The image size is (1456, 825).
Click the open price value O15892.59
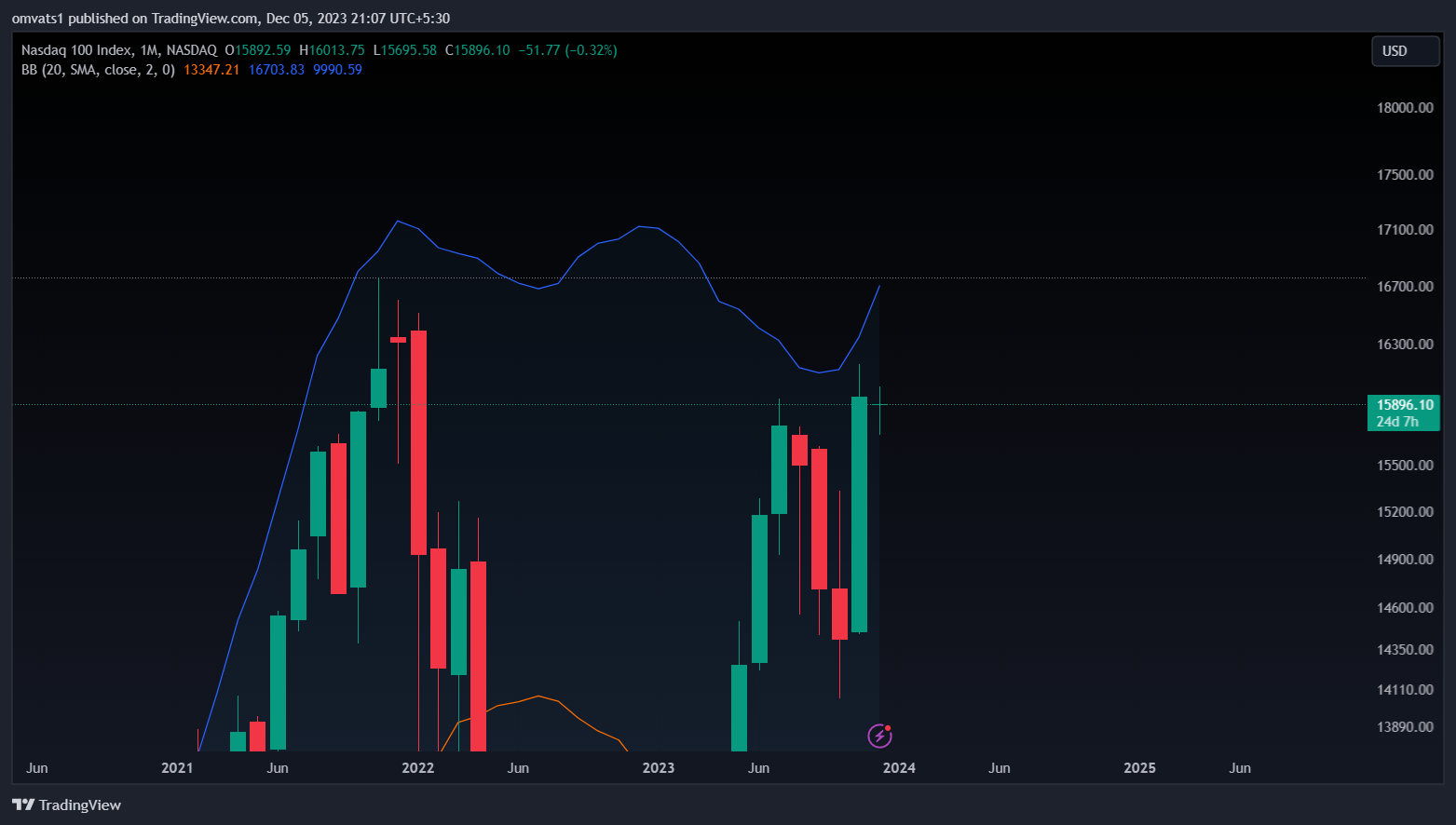click(x=258, y=50)
